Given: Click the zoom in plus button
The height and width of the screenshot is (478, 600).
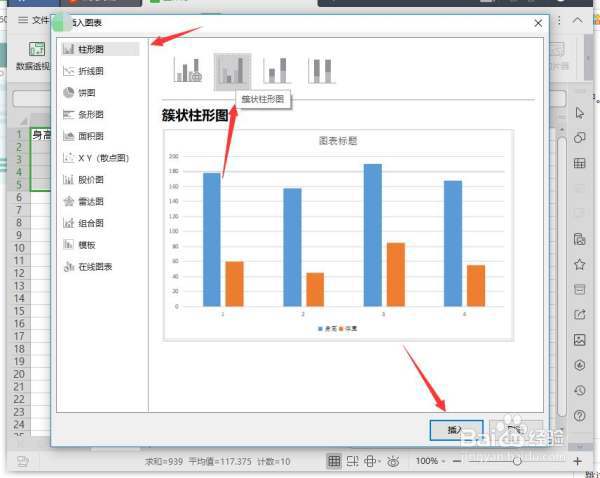Looking at the screenshot, I should [577, 461].
